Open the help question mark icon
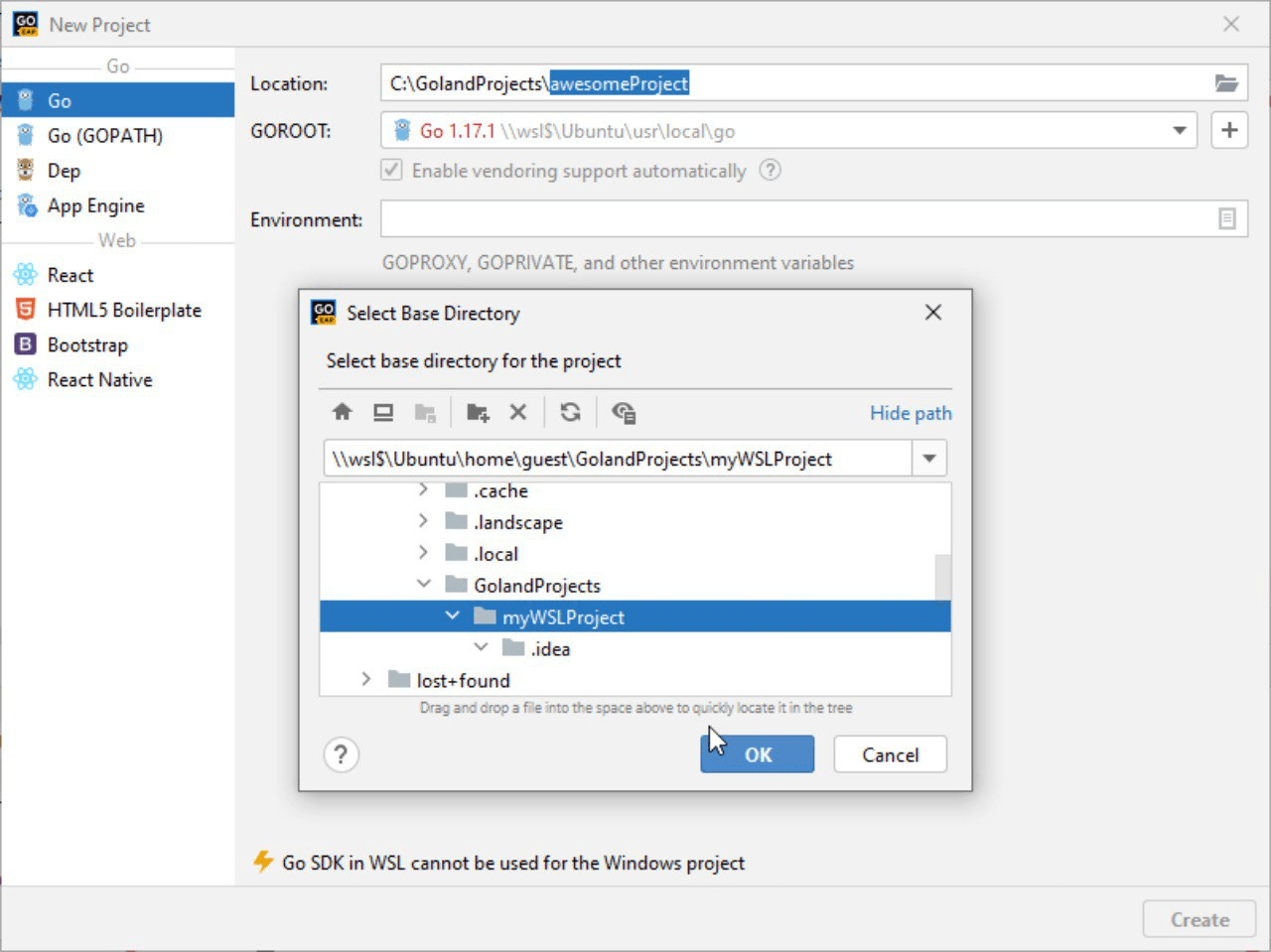Screen dimensions: 1271x952 tap(342, 754)
